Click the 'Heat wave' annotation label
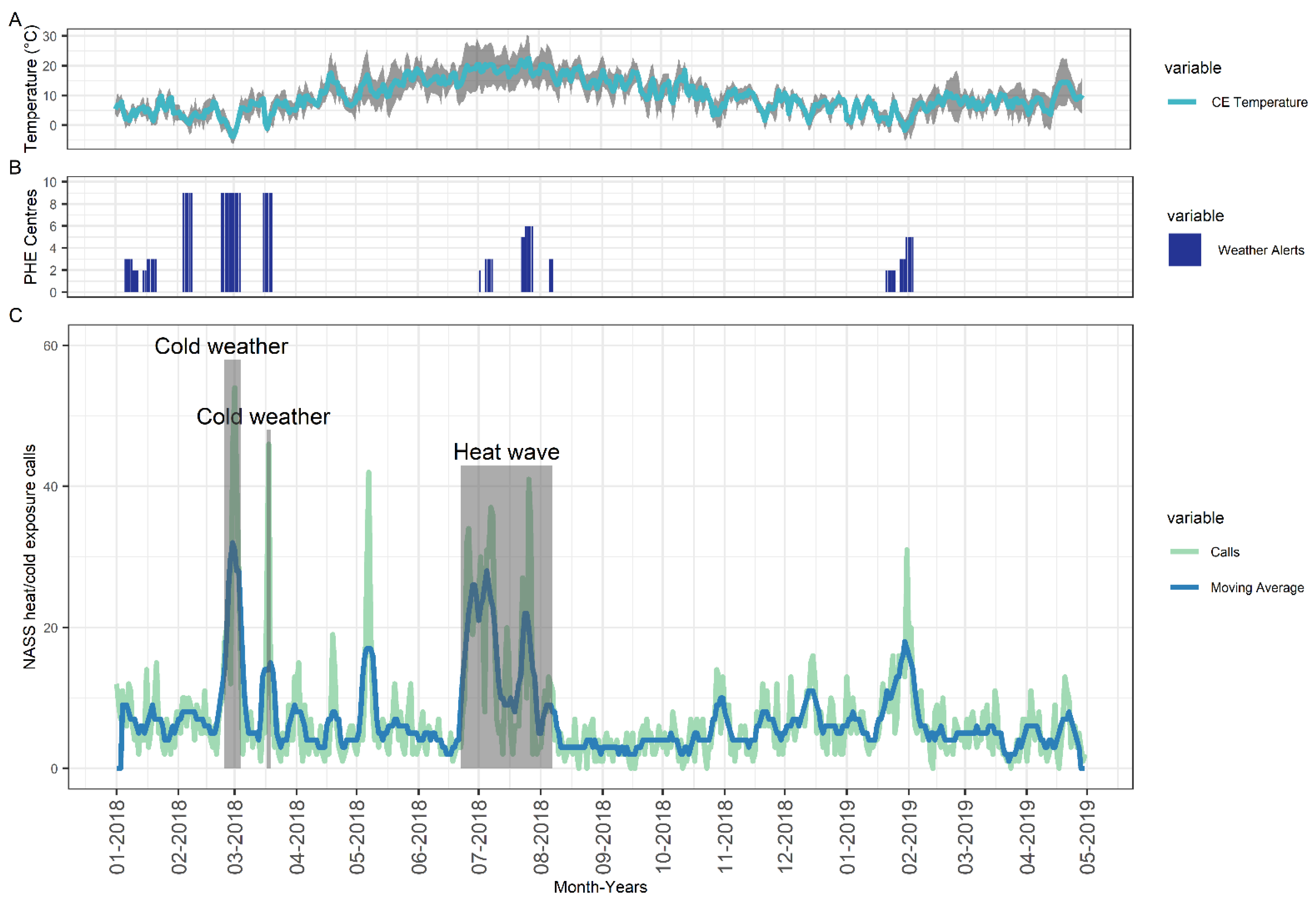Screen dimensions: 1316x903 [x=506, y=452]
